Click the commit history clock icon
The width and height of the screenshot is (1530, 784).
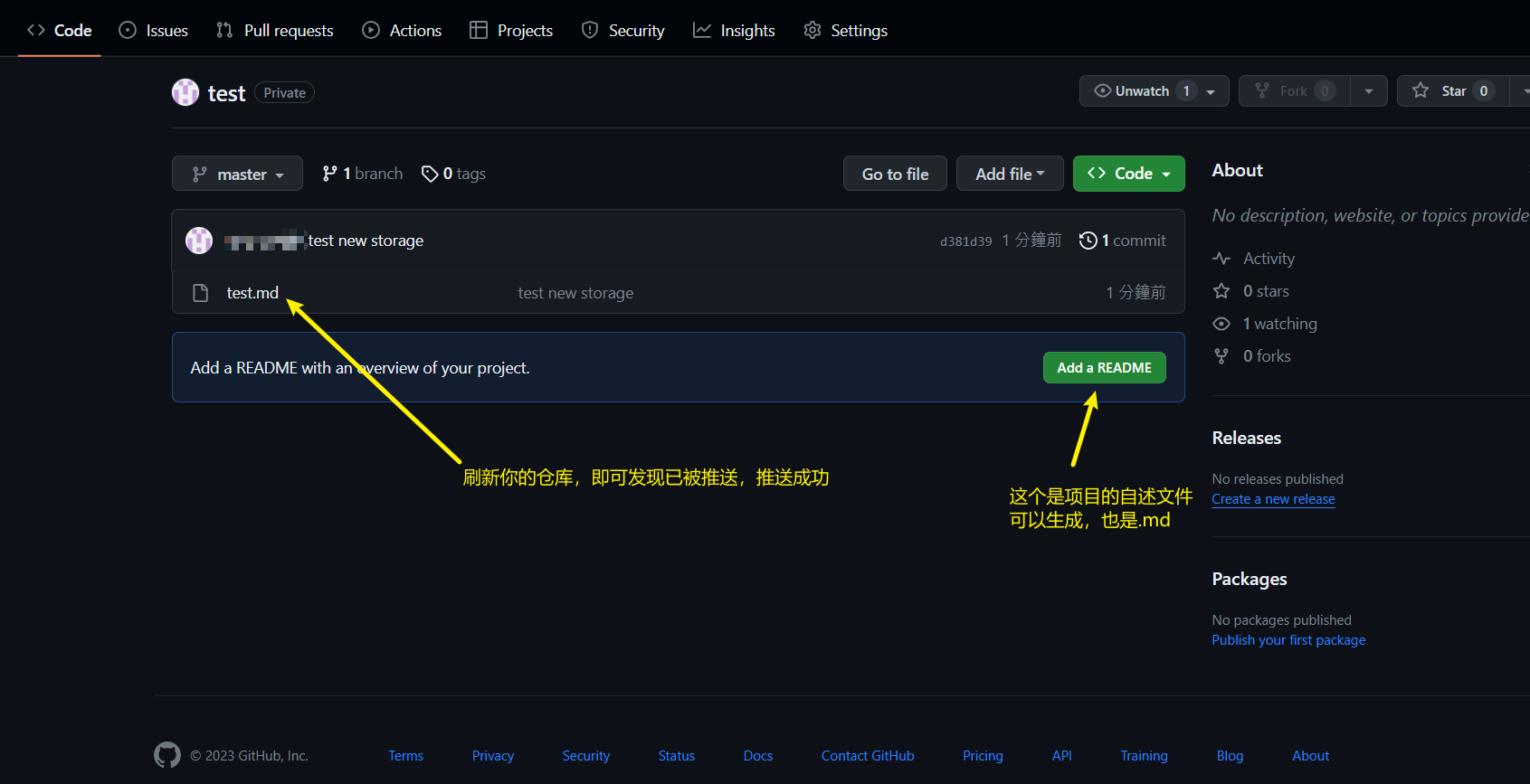click(1088, 241)
